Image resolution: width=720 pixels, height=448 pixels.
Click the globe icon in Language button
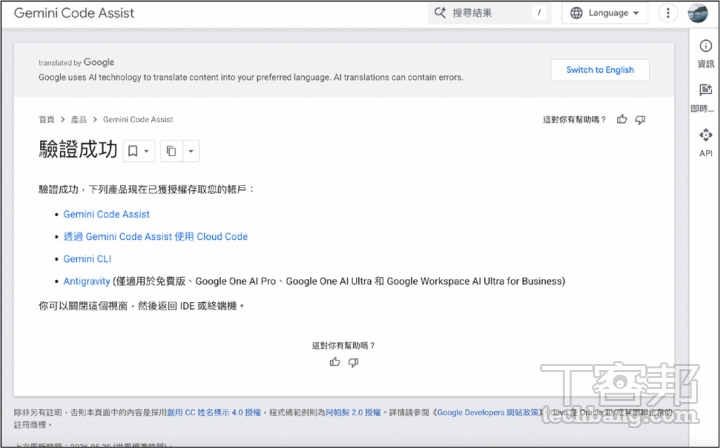point(576,13)
